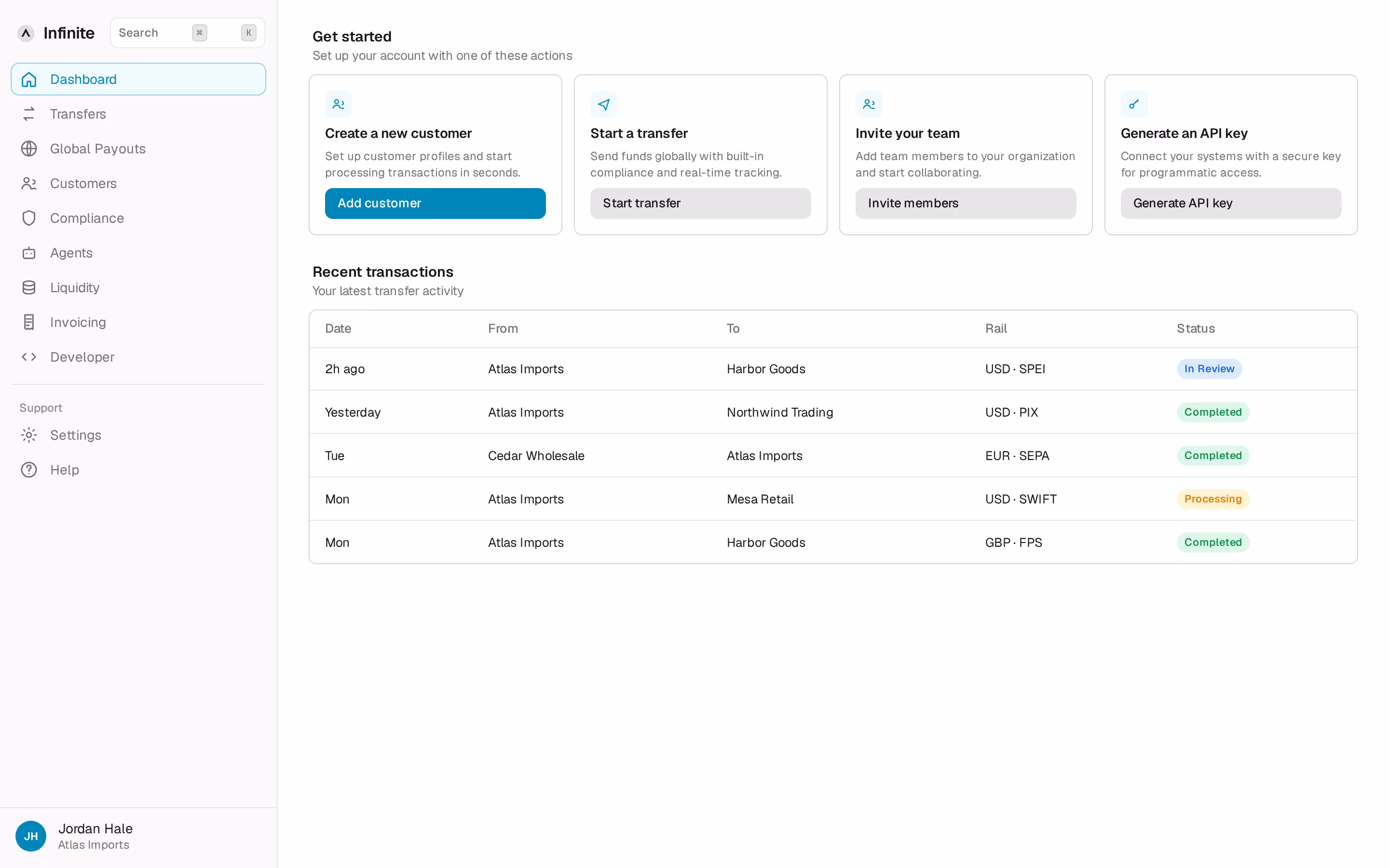The image size is (1389, 868).
Task: Open the Help page
Action: [138, 470]
